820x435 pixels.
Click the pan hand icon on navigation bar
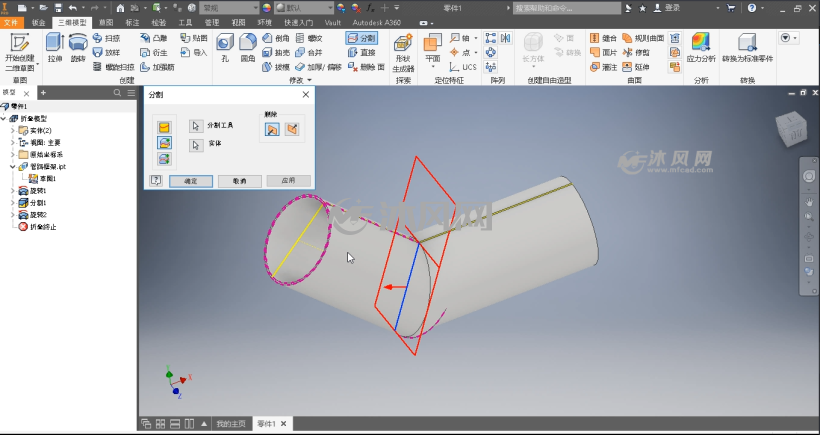click(808, 201)
